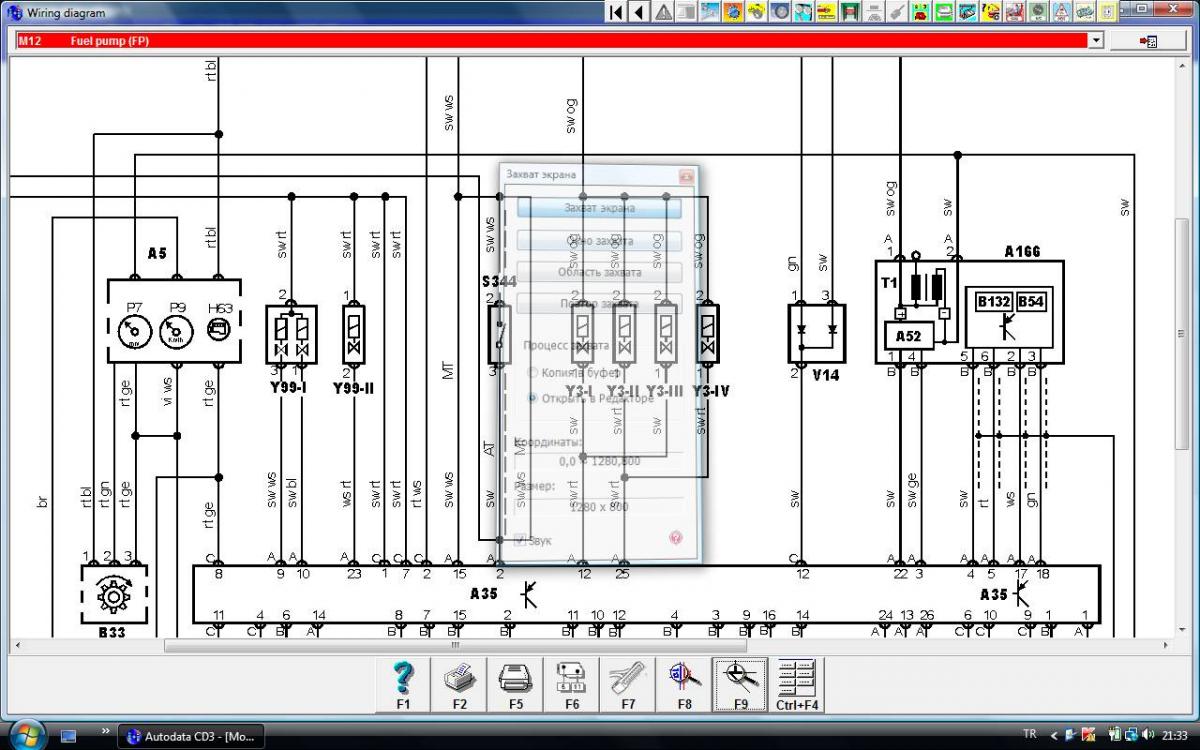The width and height of the screenshot is (1200, 750).
Task: Go to first page using the bar-arrow icon
Action: click(x=616, y=12)
